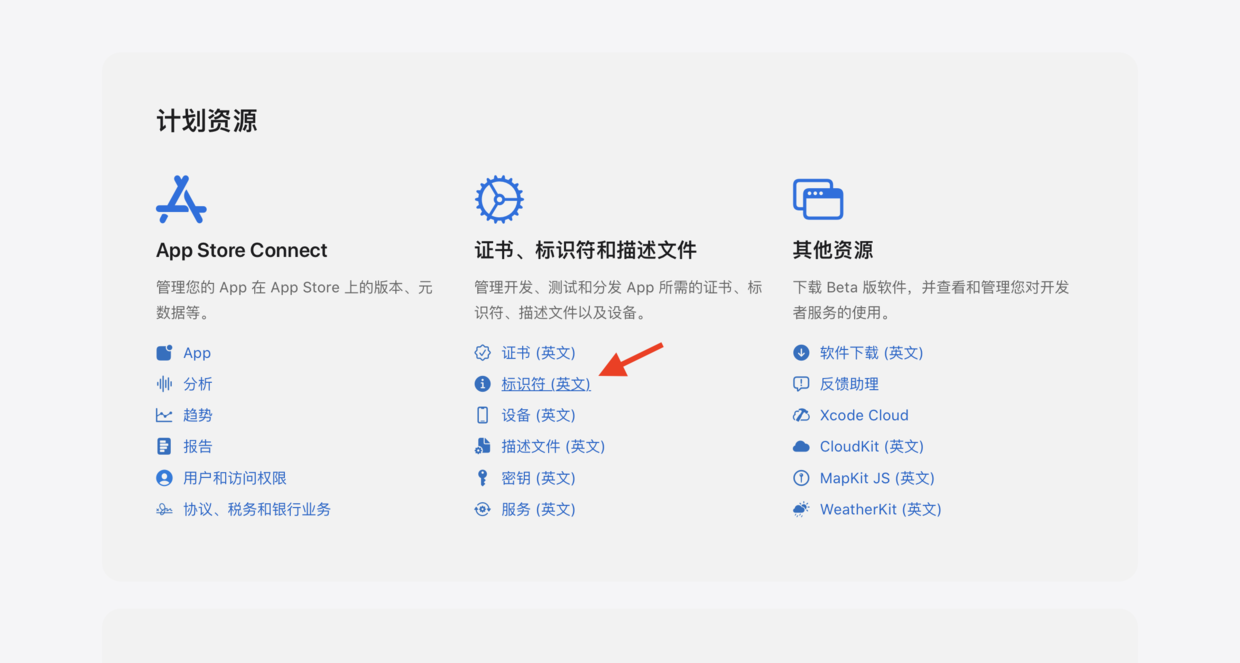The image size is (1240, 663).
Task: Open the 密钥 (英文) link
Action: pos(539,478)
